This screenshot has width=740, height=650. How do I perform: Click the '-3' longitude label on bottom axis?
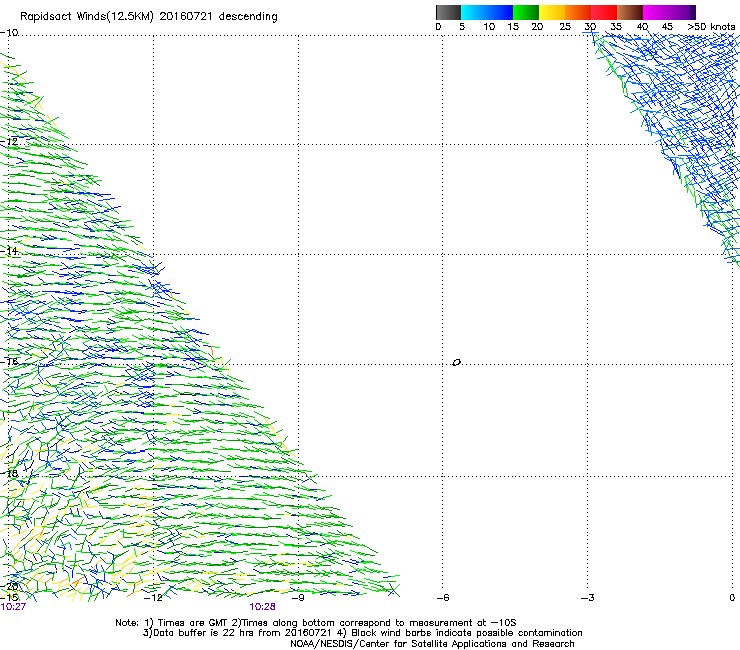(587, 598)
